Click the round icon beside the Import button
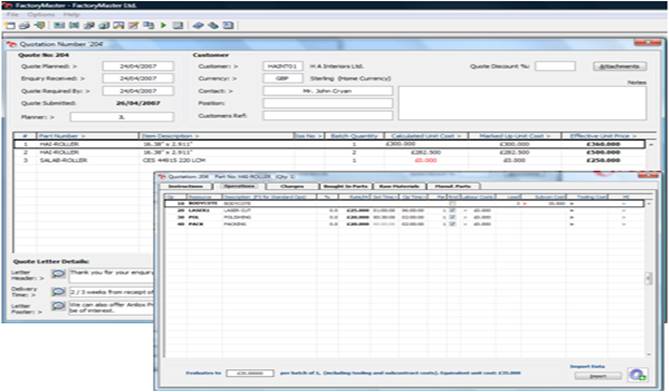This screenshot has height=392, width=669. 637,375
